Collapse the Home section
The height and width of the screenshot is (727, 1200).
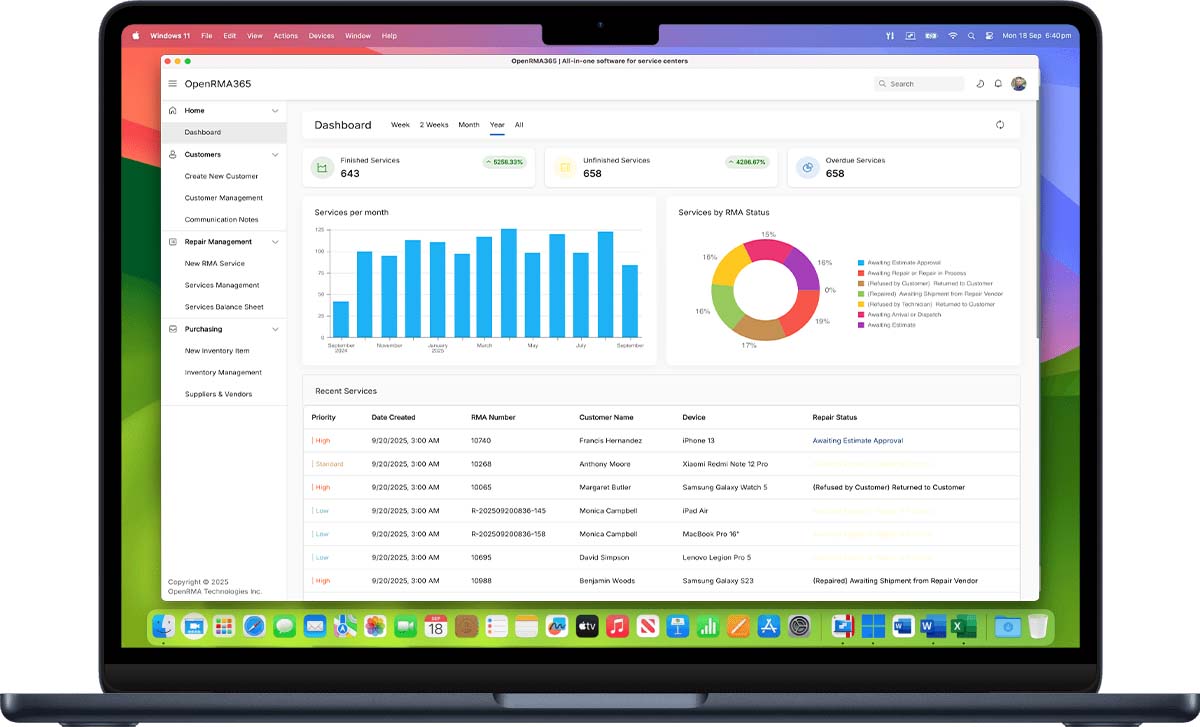(x=276, y=110)
